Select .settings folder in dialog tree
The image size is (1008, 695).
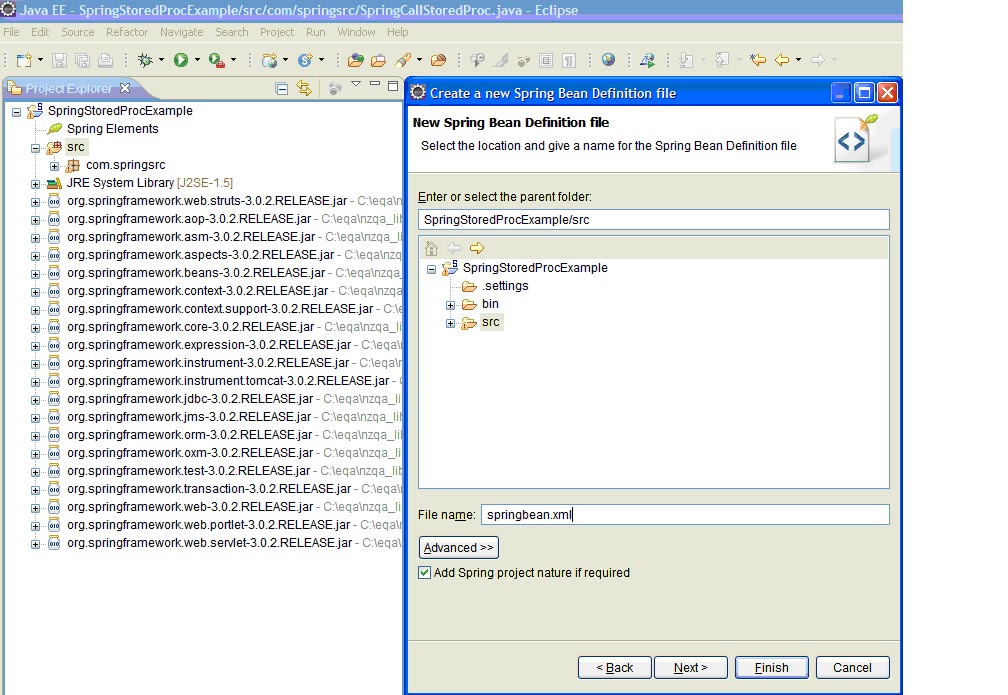coord(505,285)
